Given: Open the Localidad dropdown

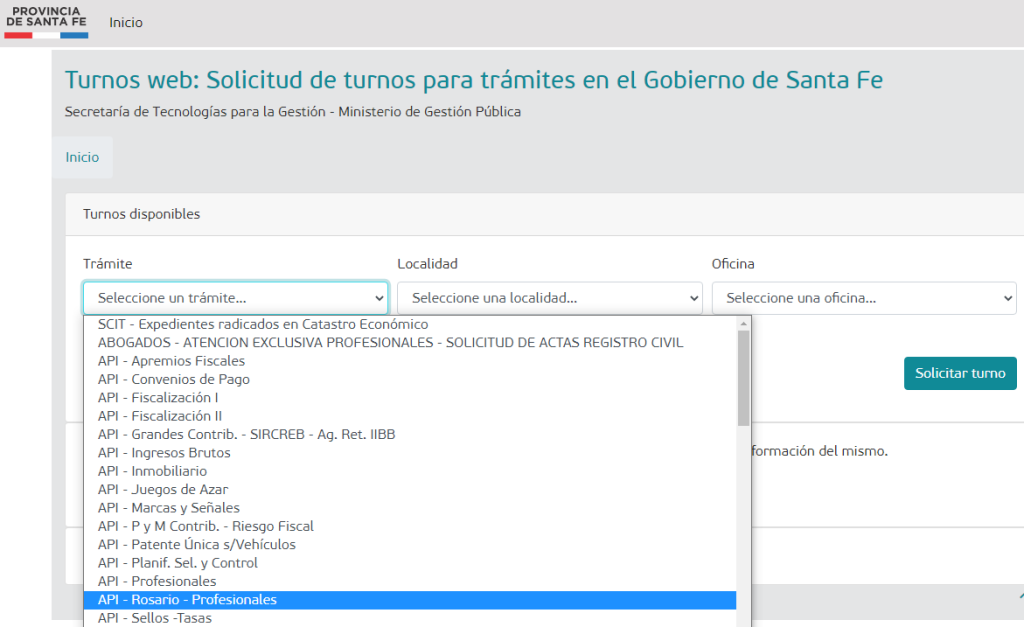Looking at the screenshot, I should 549,298.
